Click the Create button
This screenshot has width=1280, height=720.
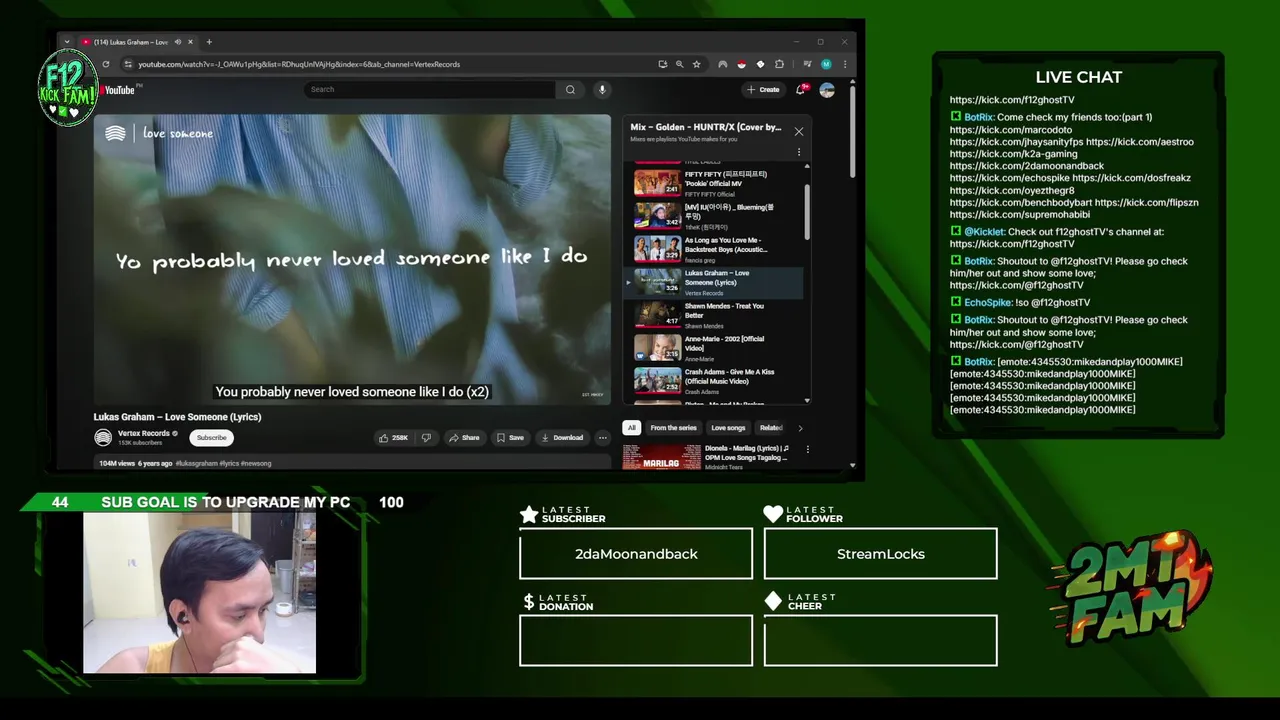pyautogui.click(x=763, y=89)
